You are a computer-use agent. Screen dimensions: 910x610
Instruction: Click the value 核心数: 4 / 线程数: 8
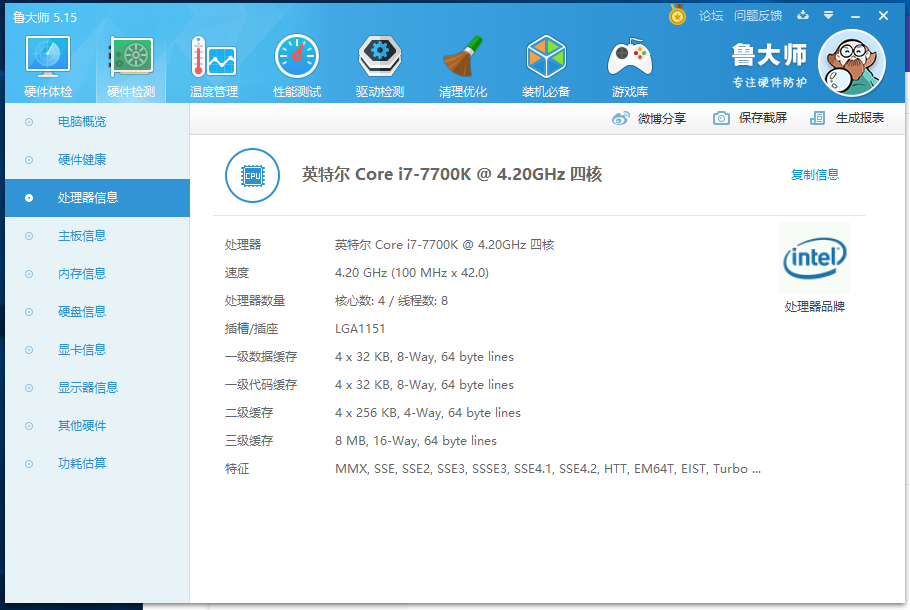pos(391,301)
